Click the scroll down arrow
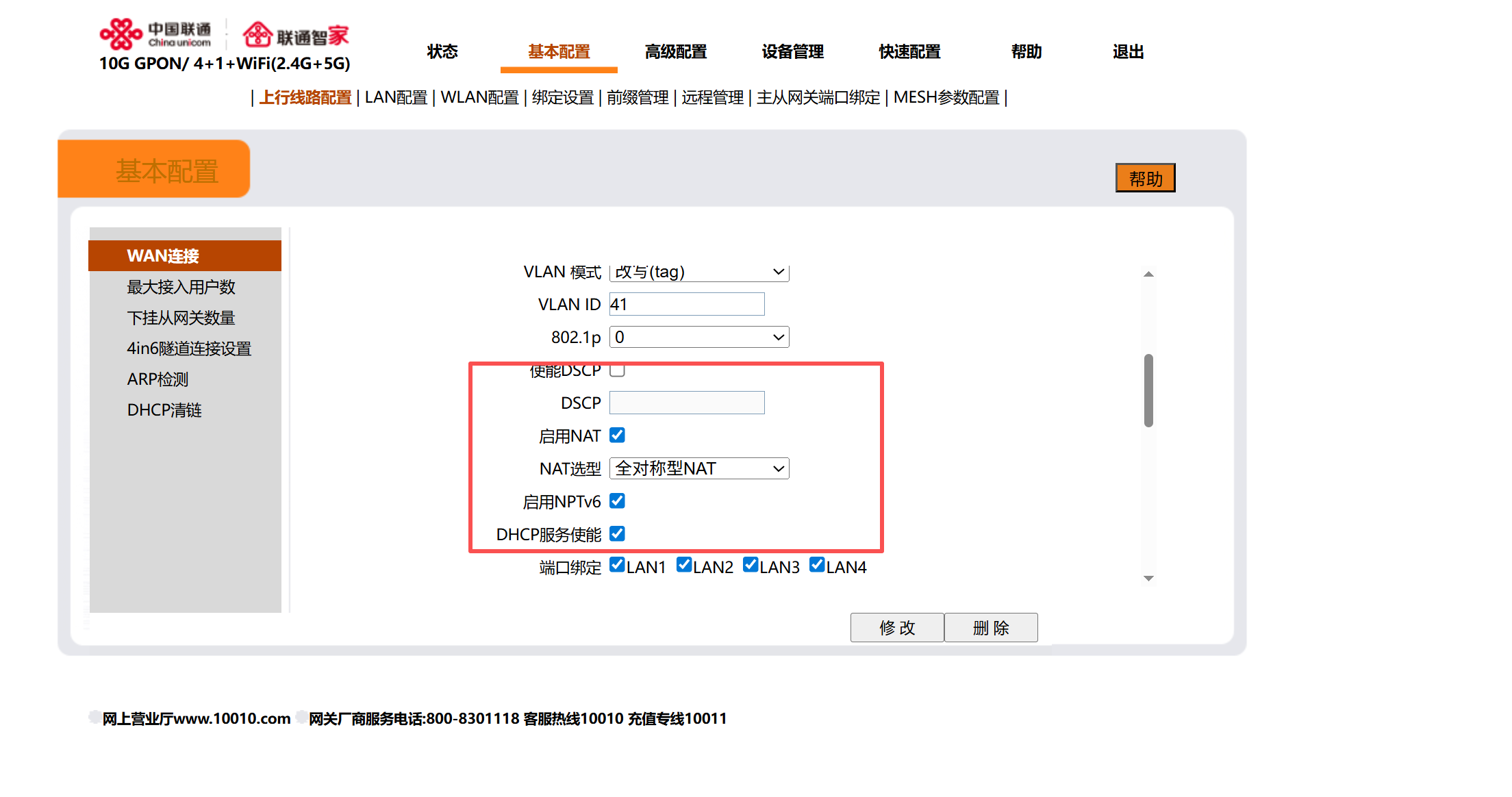This screenshot has width=1512, height=797. click(x=1148, y=579)
